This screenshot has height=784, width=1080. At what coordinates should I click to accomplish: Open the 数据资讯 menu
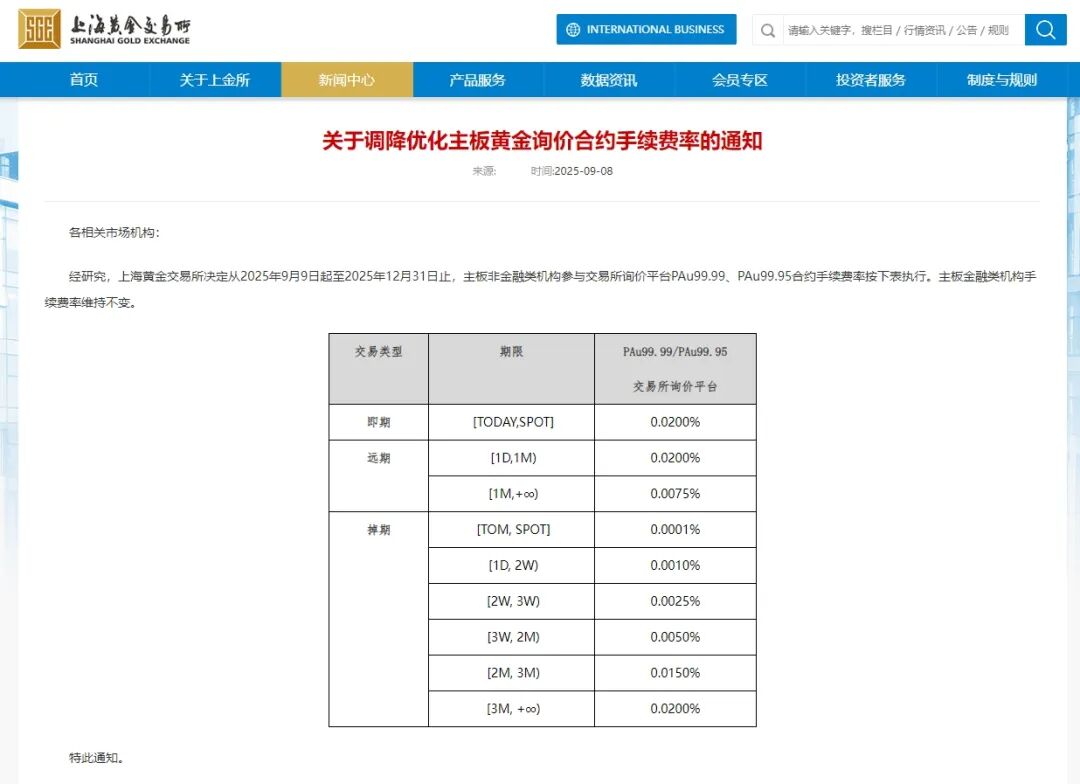[609, 80]
